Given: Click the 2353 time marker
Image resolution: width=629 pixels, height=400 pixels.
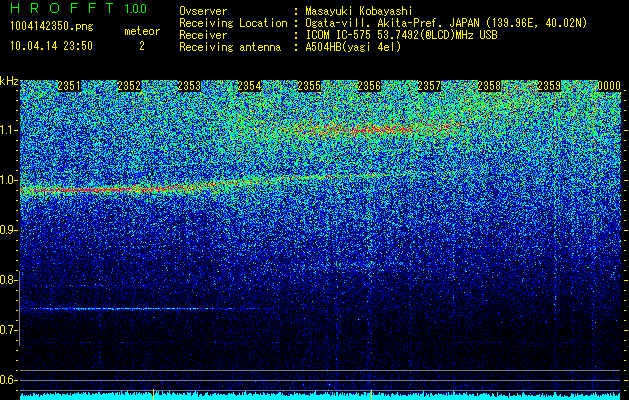Looking at the screenshot, I should click(189, 86).
